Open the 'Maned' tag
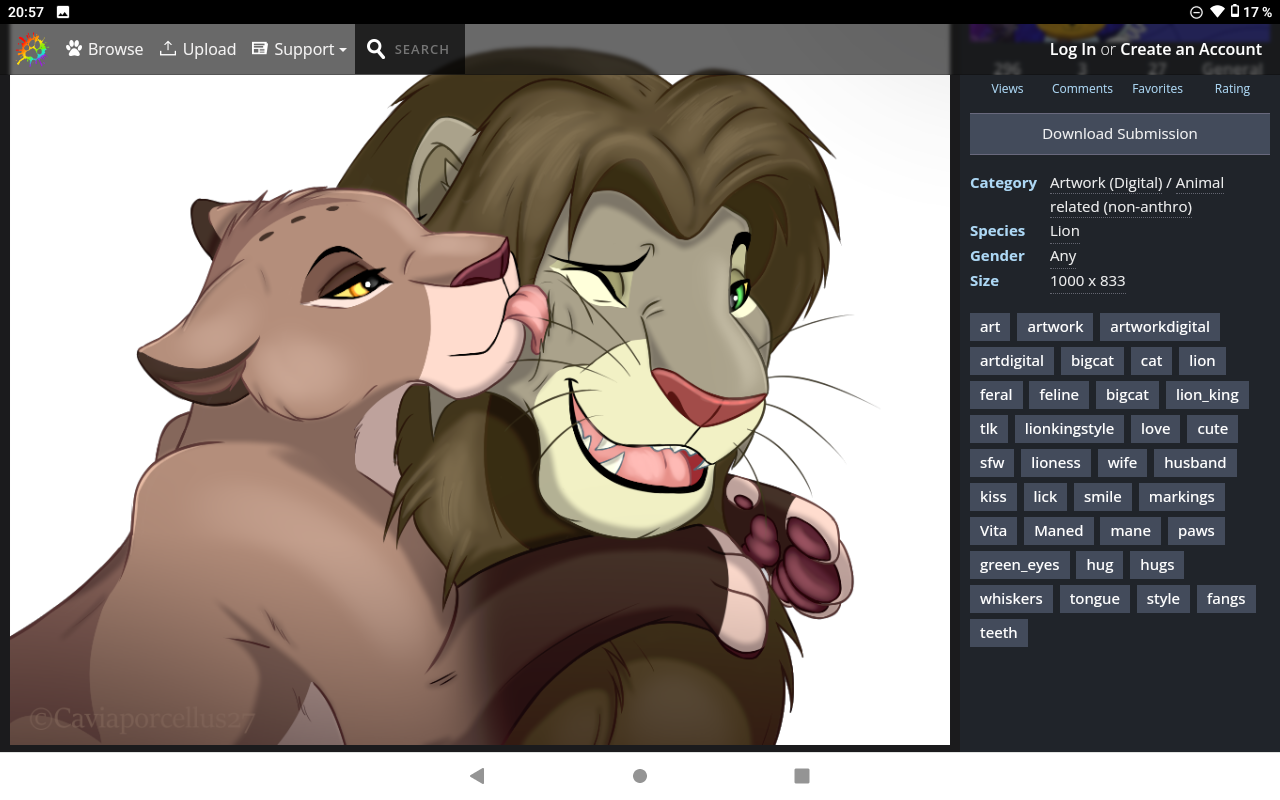 coord(1058,531)
